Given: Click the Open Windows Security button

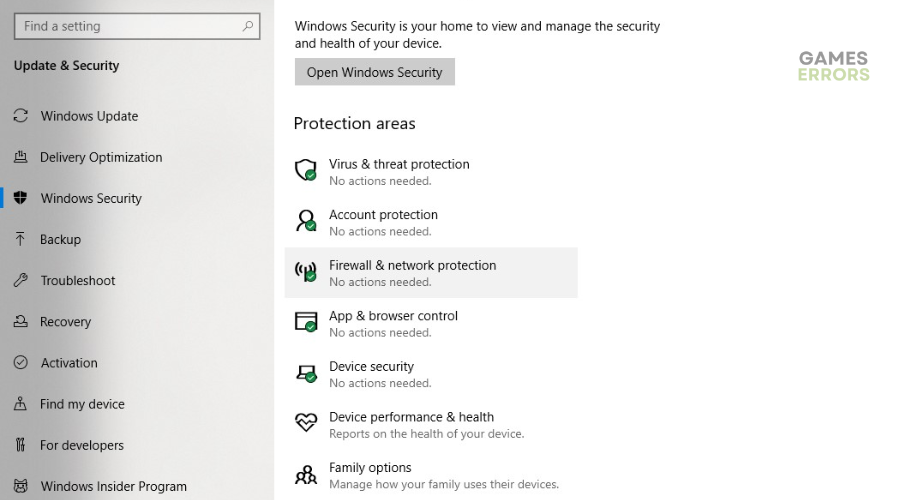Looking at the screenshot, I should tap(375, 72).
